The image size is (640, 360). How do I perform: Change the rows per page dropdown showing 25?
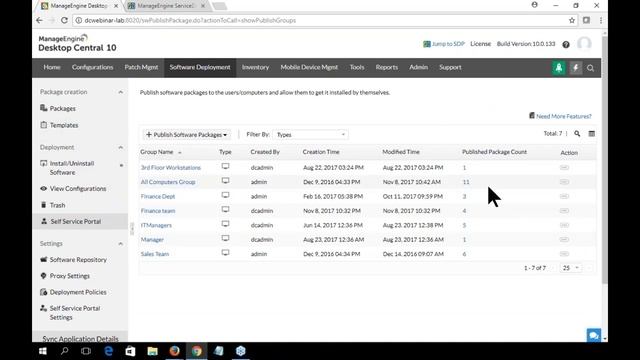pyautogui.click(x=570, y=268)
